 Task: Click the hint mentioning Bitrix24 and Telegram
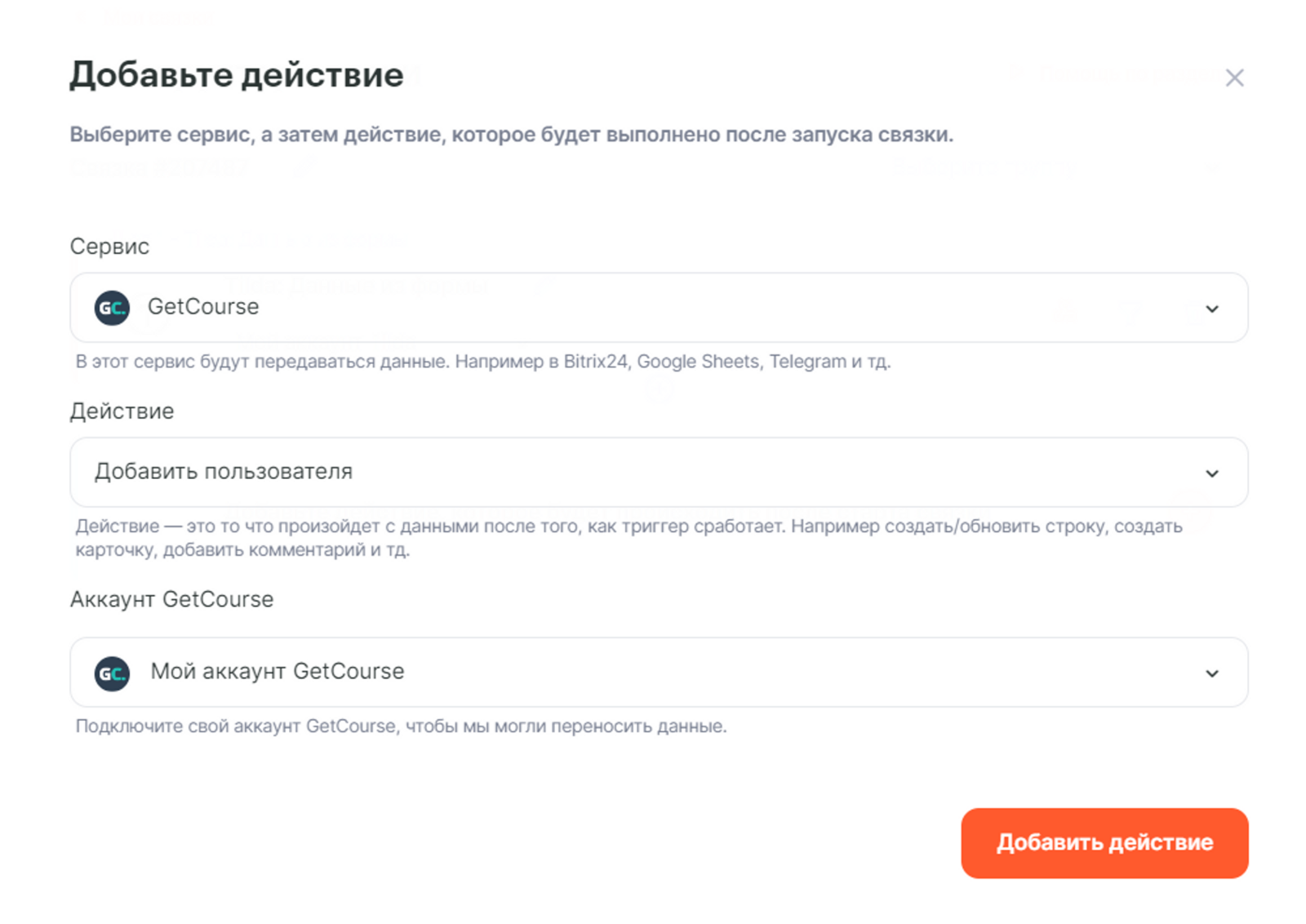click(482, 362)
